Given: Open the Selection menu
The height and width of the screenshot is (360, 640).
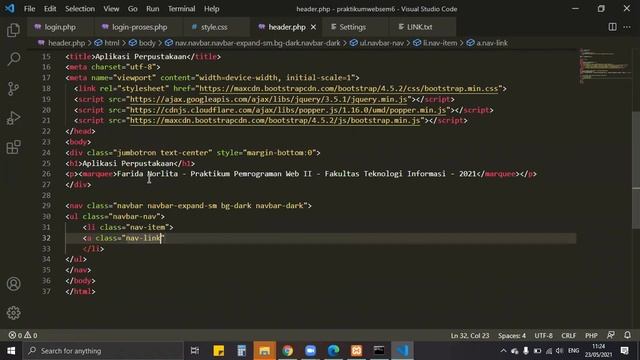Looking at the screenshot, I should (80, 9).
